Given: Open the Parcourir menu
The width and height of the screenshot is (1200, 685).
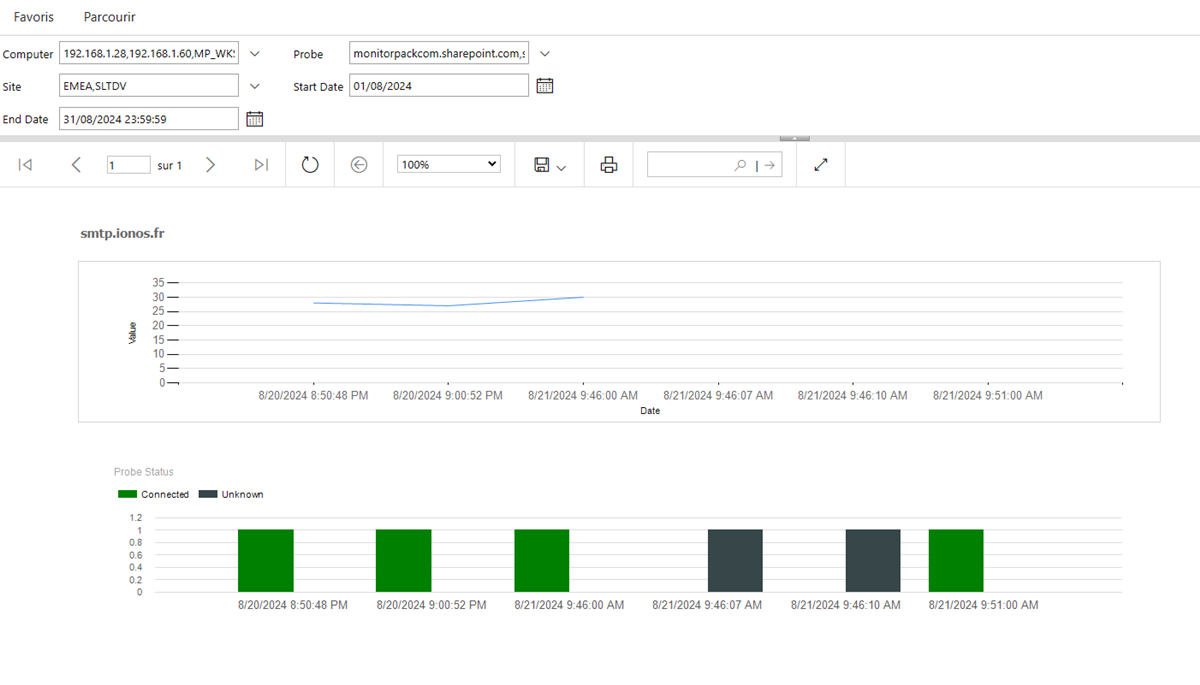Looking at the screenshot, I should click(x=110, y=17).
